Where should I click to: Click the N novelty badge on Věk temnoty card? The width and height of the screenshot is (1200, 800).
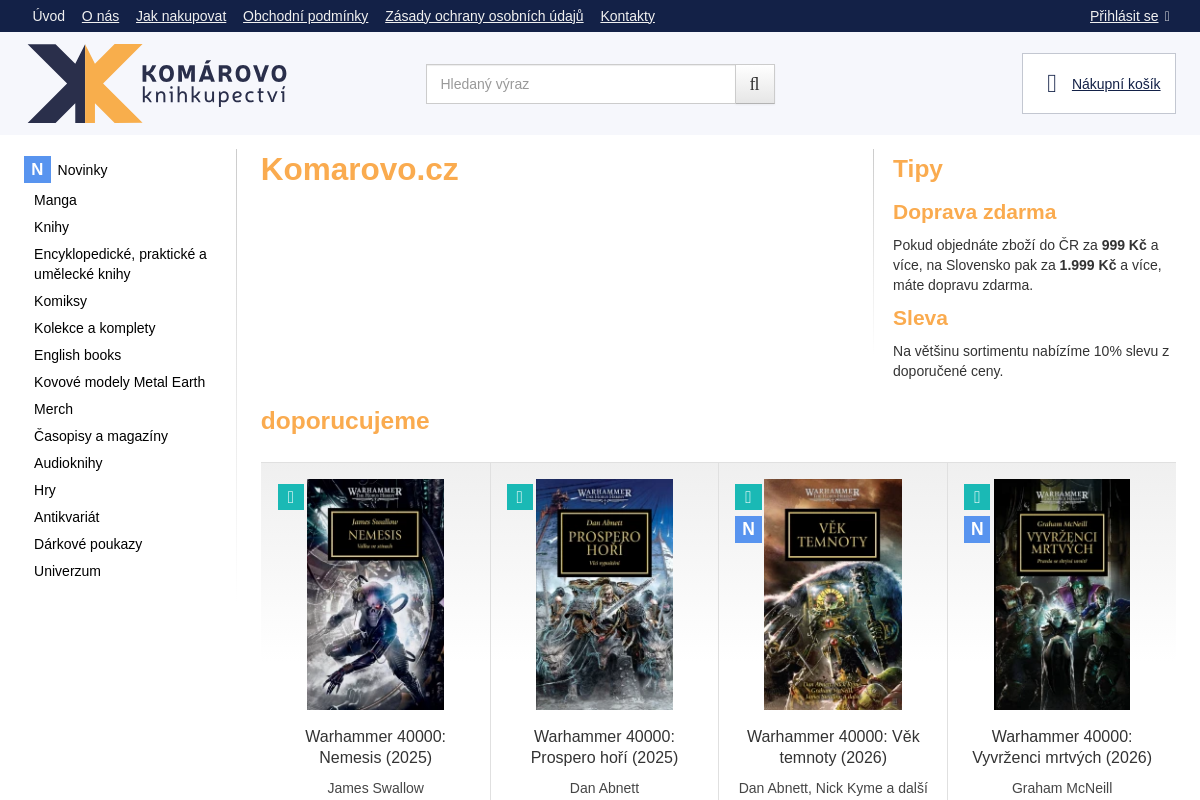pyautogui.click(x=748, y=529)
